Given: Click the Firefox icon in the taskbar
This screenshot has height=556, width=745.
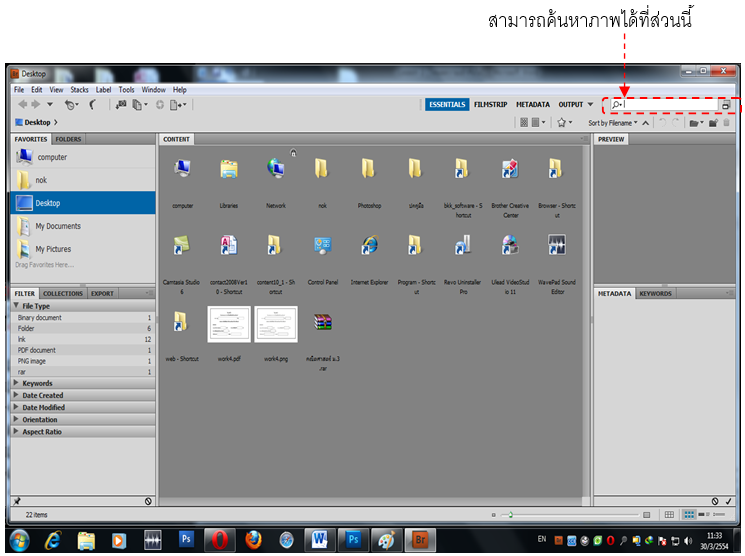Looking at the screenshot, I should click(x=253, y=540).
